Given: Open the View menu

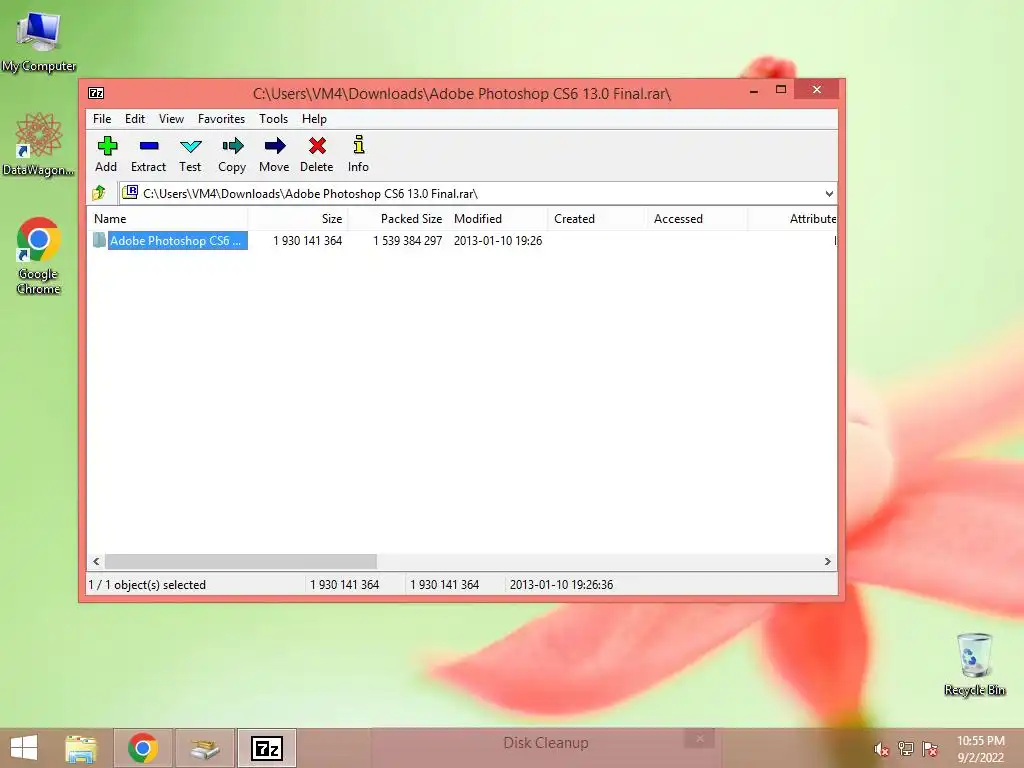Looking at the screenshot, I should 171,119.
